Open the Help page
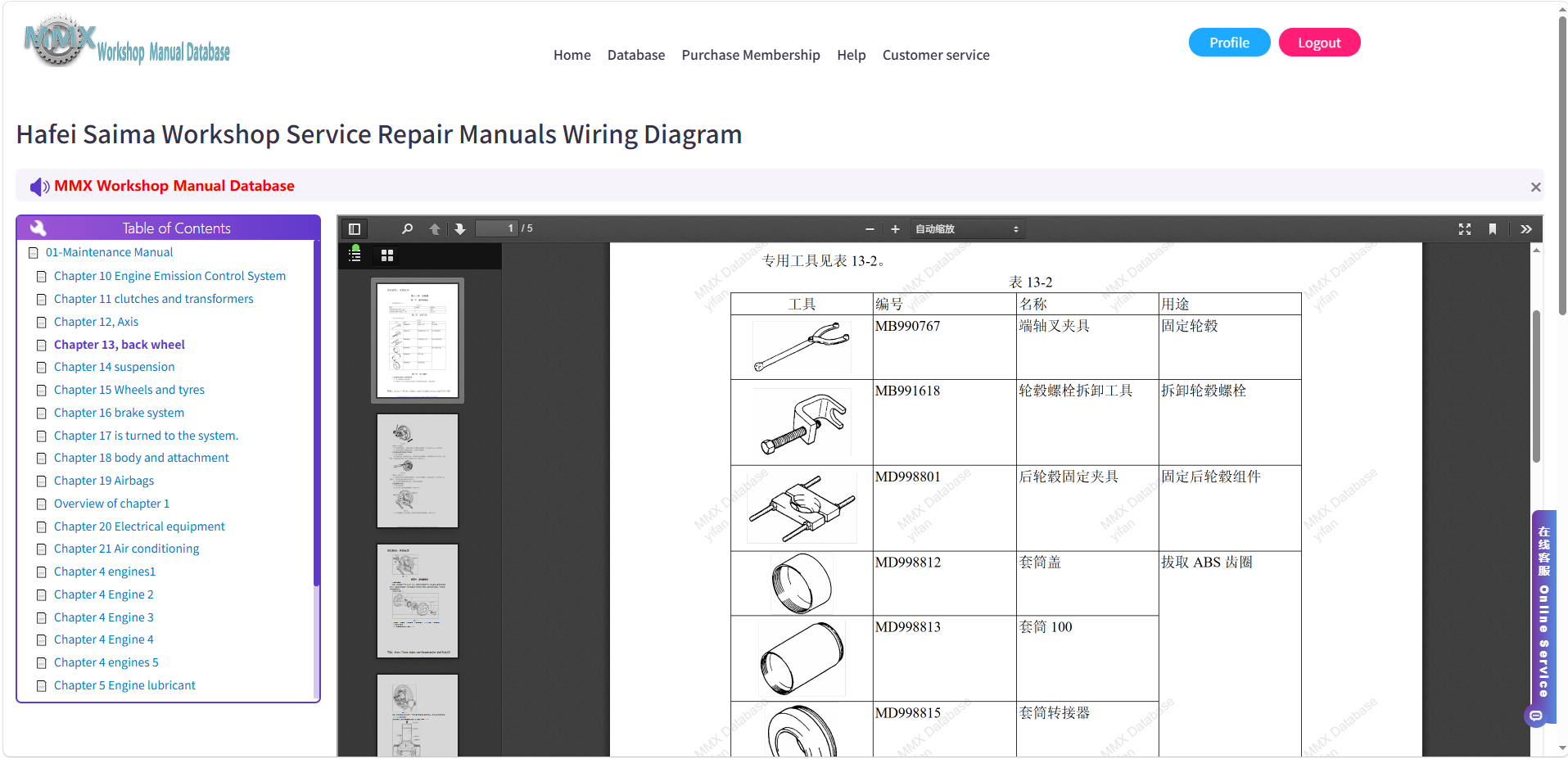The height and width of the screenshot is (759, 1568). point(852,55)
